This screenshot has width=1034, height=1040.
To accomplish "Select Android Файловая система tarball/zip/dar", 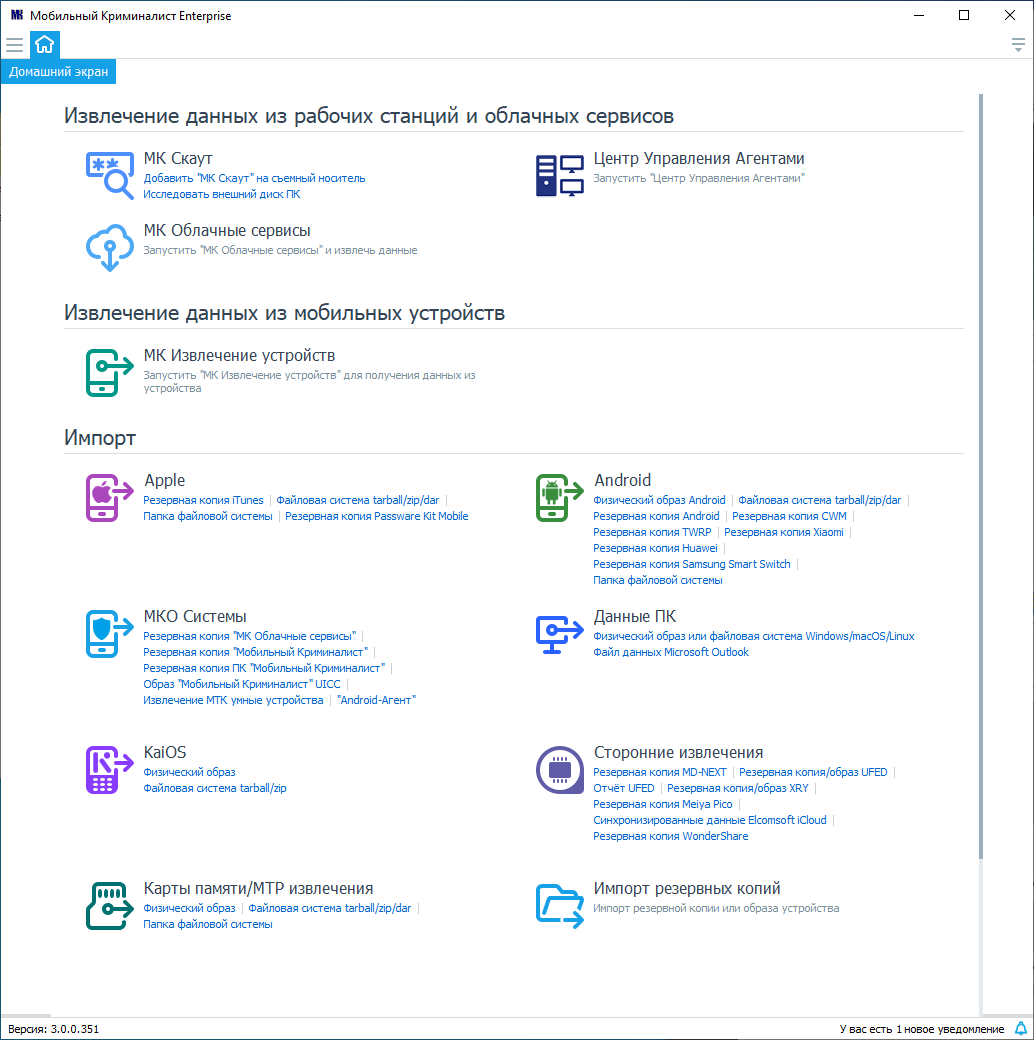I will click(820, 500).
